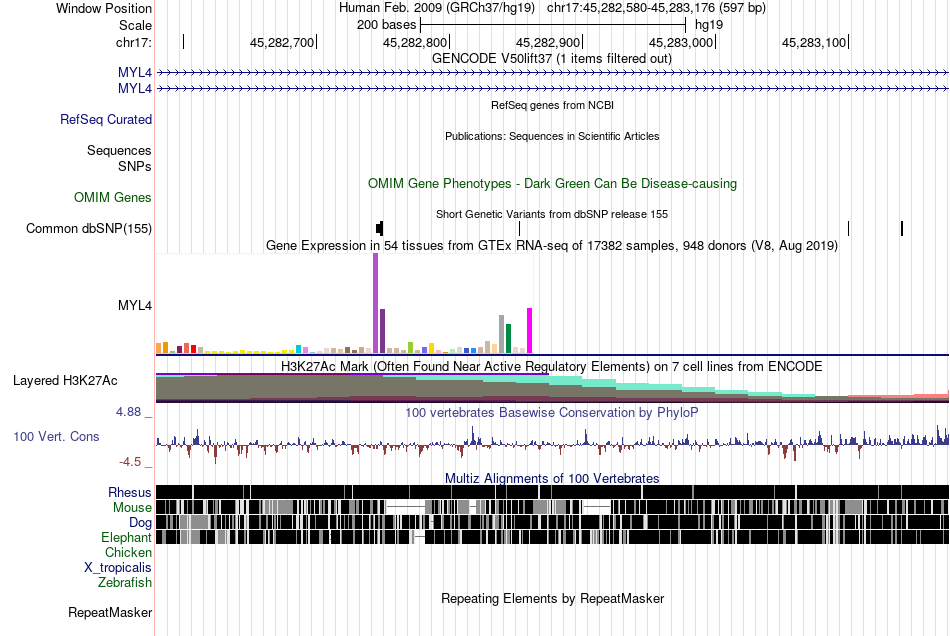The height and width of the screenshot is (636, 950).
Task: Select the X_tropicalis alignment row label
Action: (118, 568)
